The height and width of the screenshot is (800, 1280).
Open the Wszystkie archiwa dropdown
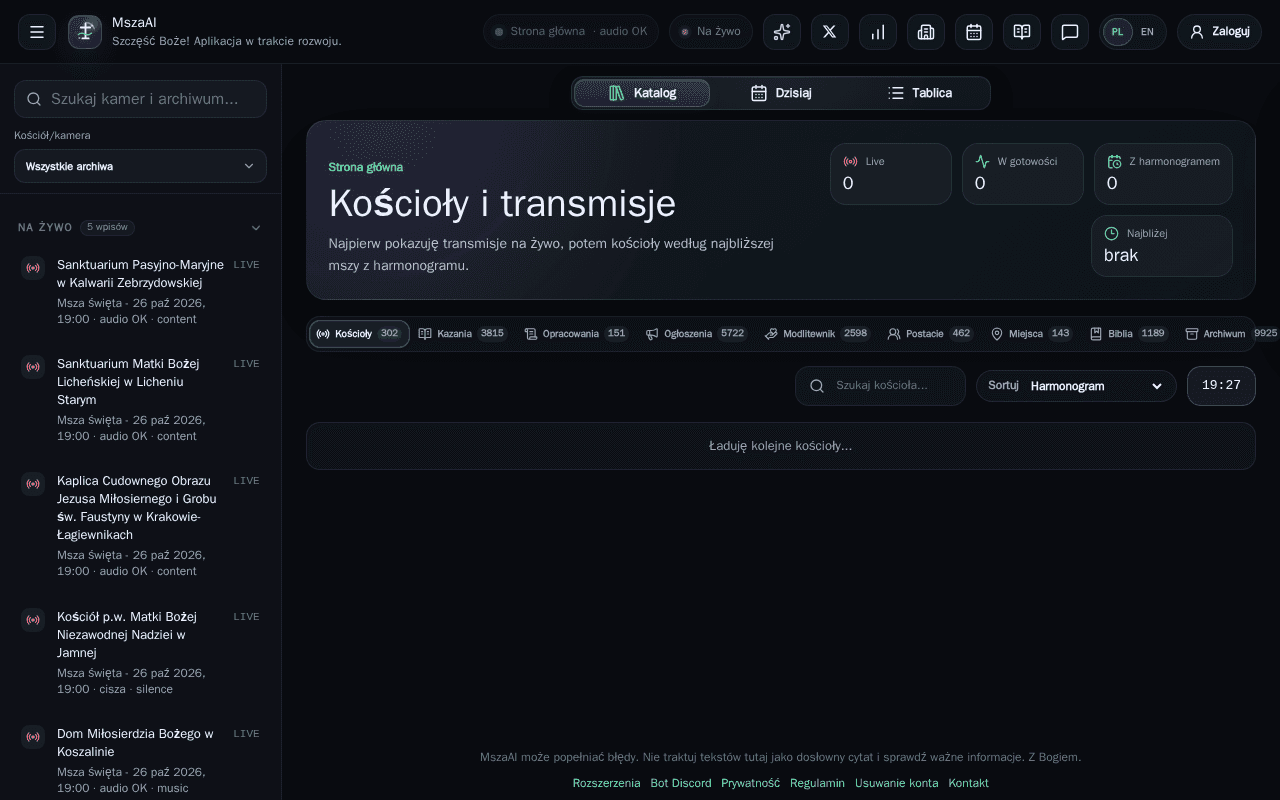[x=140, y=166]
